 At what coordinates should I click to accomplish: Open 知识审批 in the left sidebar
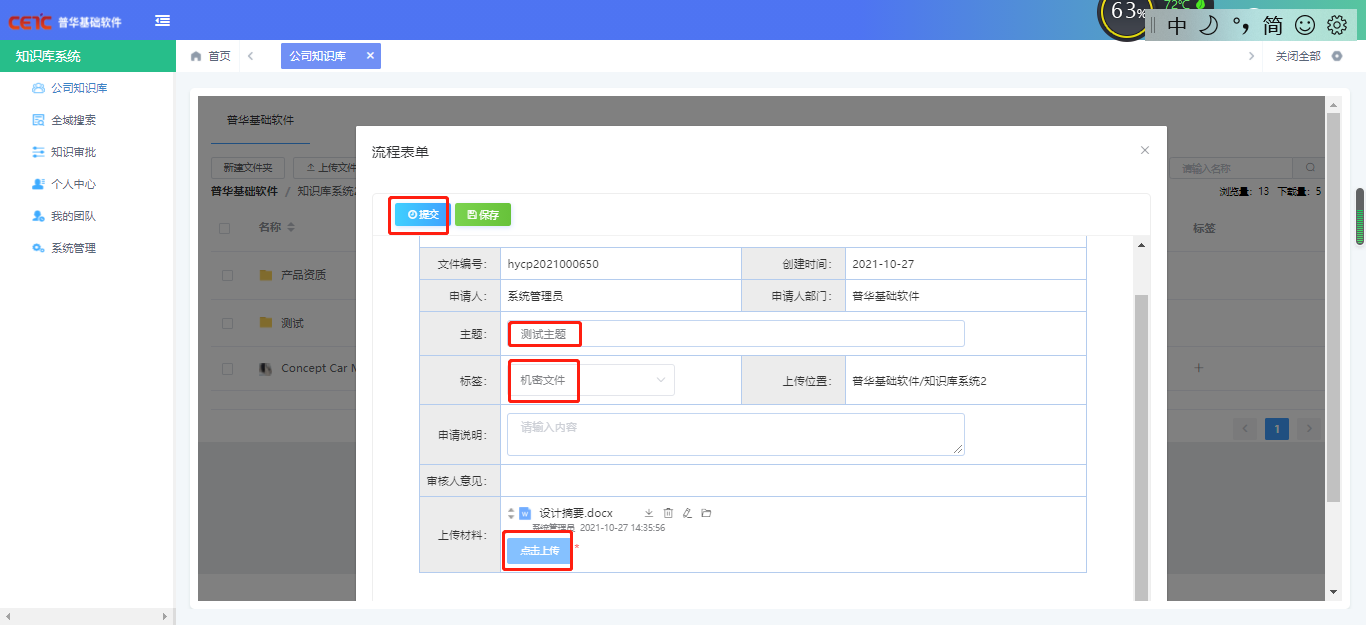tap(73, 152)
